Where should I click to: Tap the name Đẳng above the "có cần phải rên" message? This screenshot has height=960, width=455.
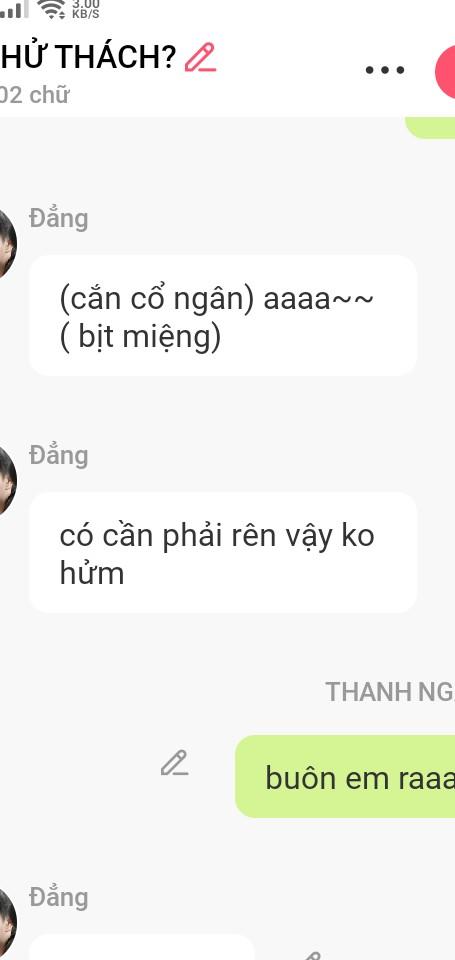(59, 456)
